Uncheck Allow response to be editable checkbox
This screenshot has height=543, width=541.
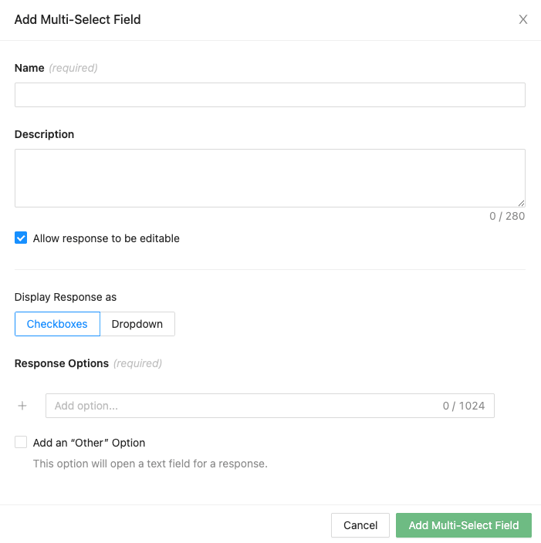(21, 238)
